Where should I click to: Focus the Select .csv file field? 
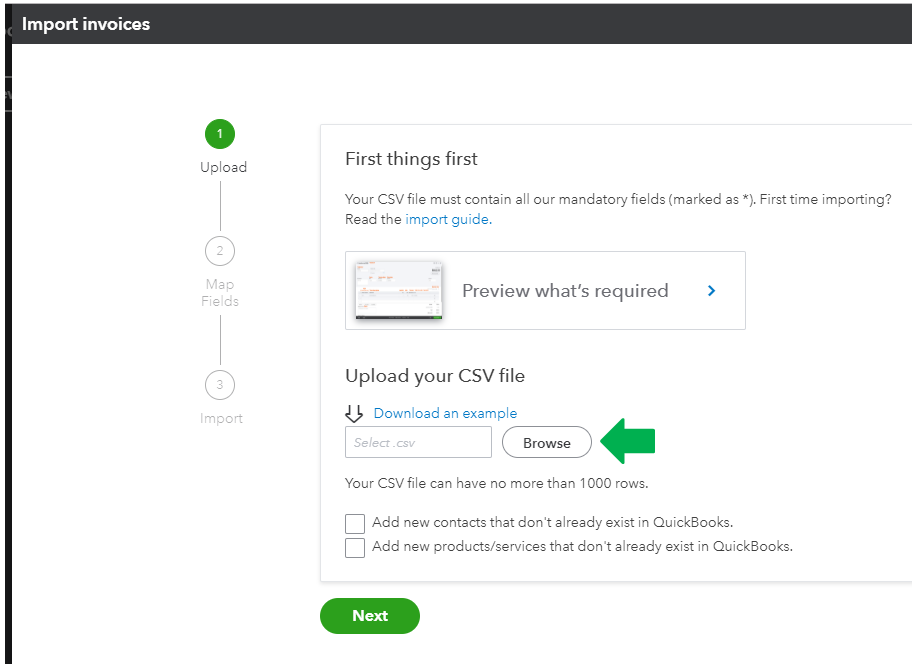point(418,442)
